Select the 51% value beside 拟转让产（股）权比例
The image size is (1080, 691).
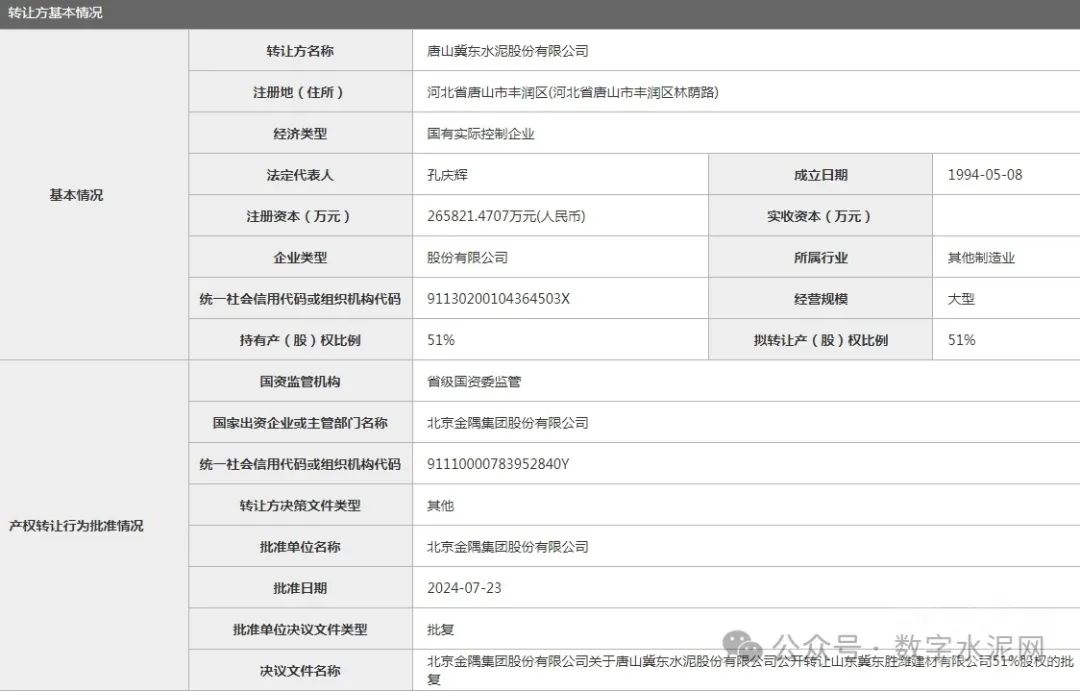coord(962,340)
